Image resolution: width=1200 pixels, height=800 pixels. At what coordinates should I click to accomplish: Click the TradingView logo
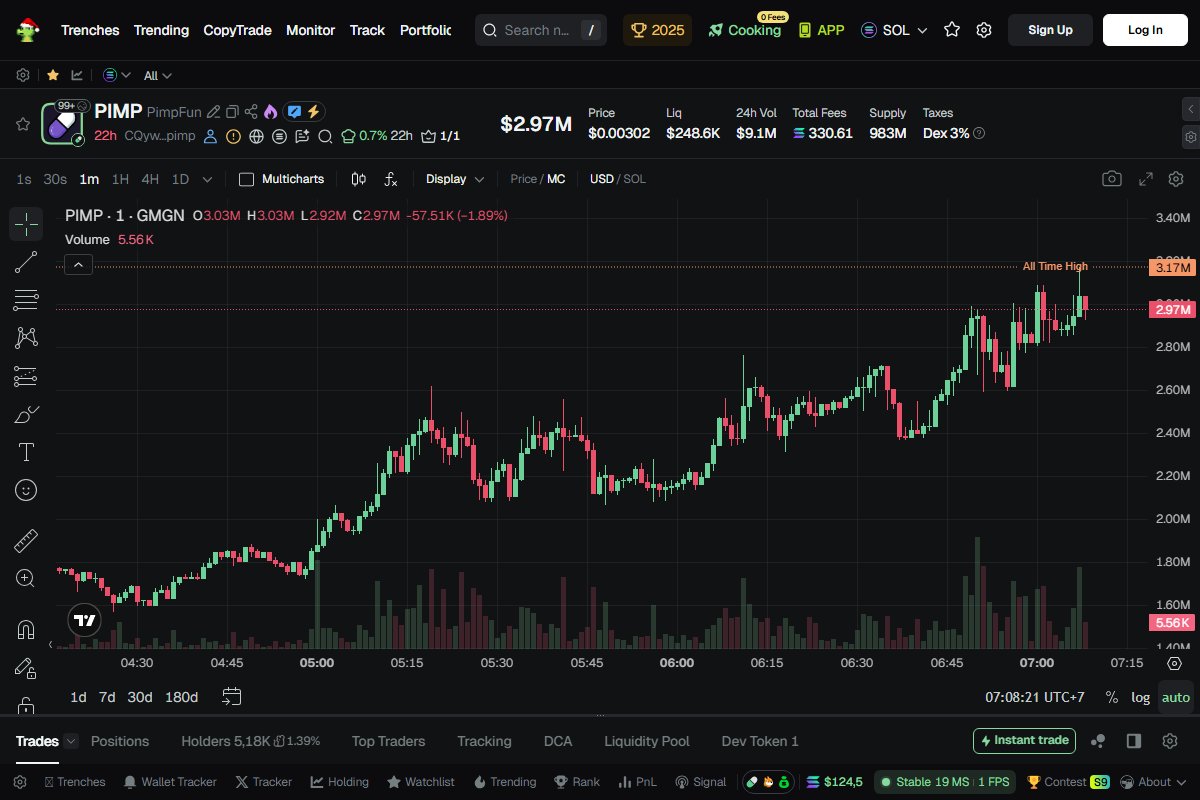point(85,621)
